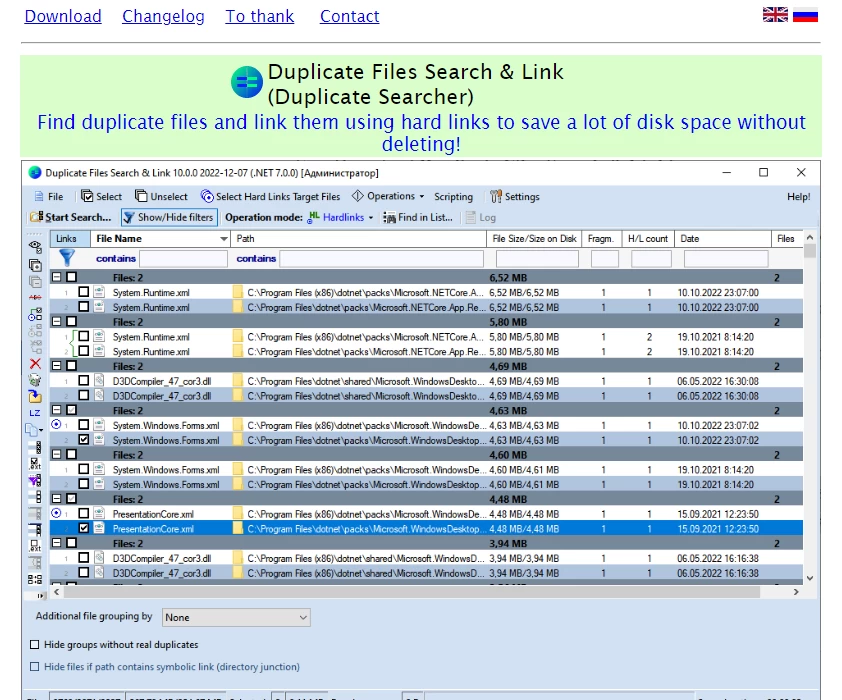Image resolution: width=842 pixels, height=700 pixels.
Task: Check the 6,52 MB group checkbox
Action: [x=71, y=277]
